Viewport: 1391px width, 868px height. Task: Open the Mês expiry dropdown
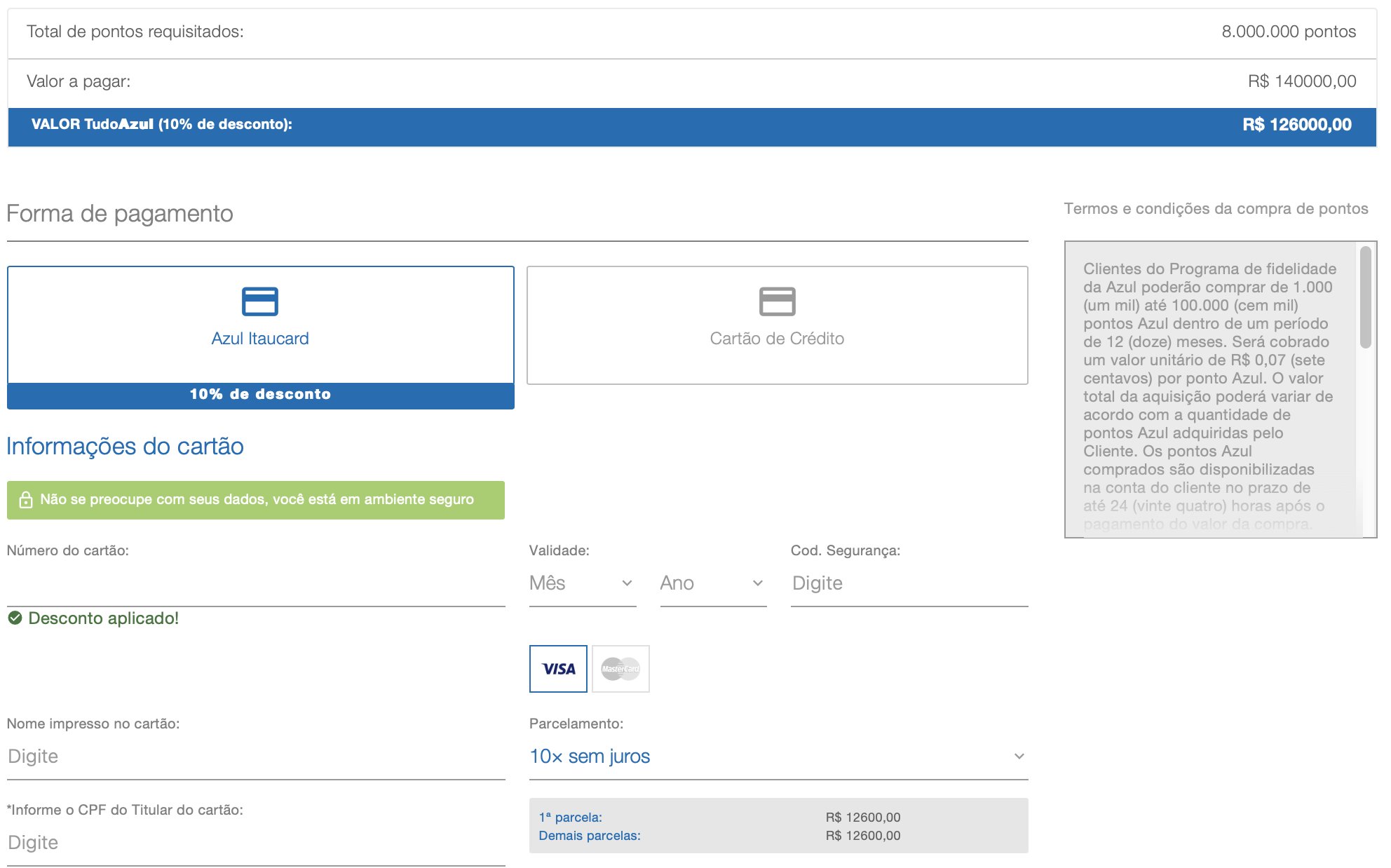(x=583, y=583)
